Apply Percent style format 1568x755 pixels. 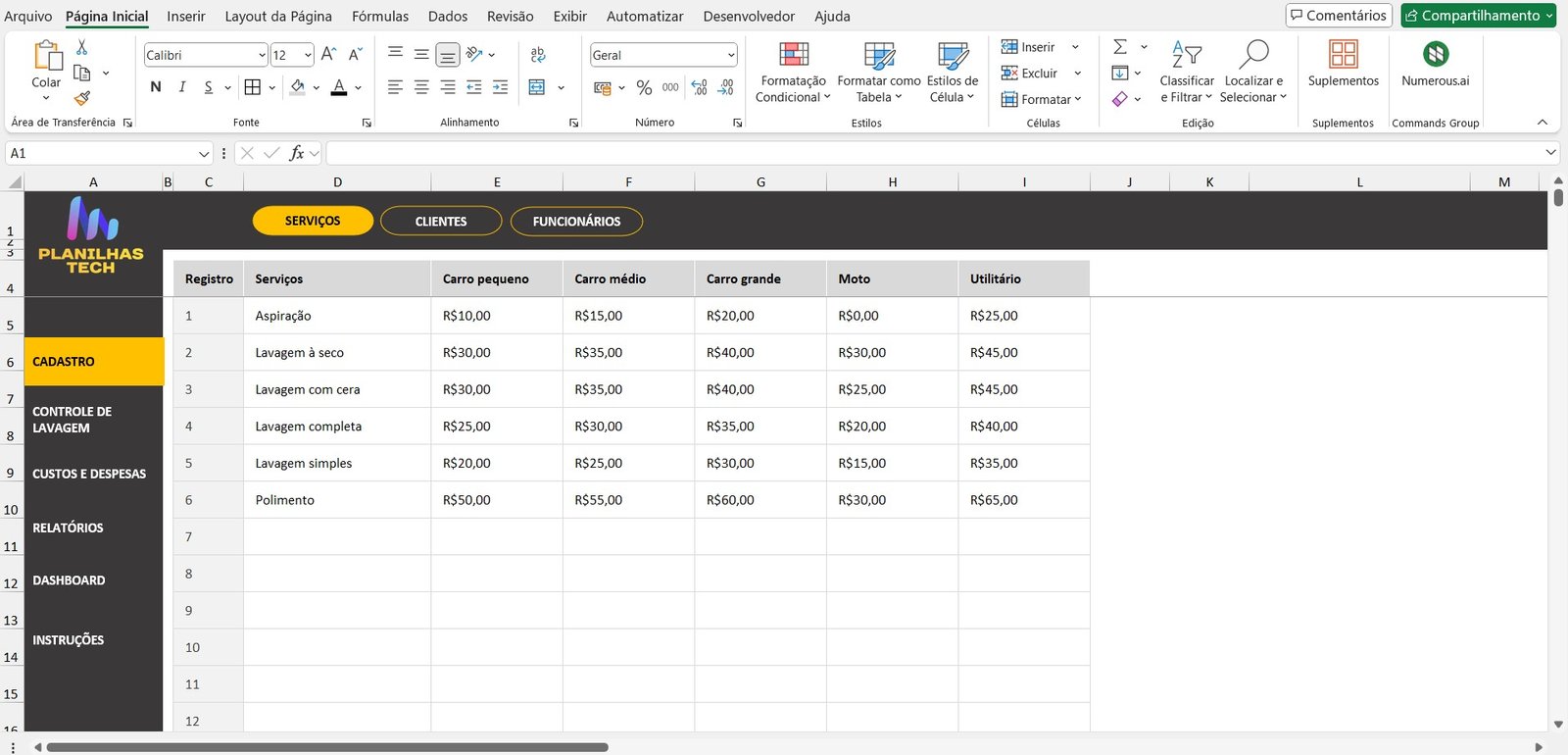tap(644, 87)
